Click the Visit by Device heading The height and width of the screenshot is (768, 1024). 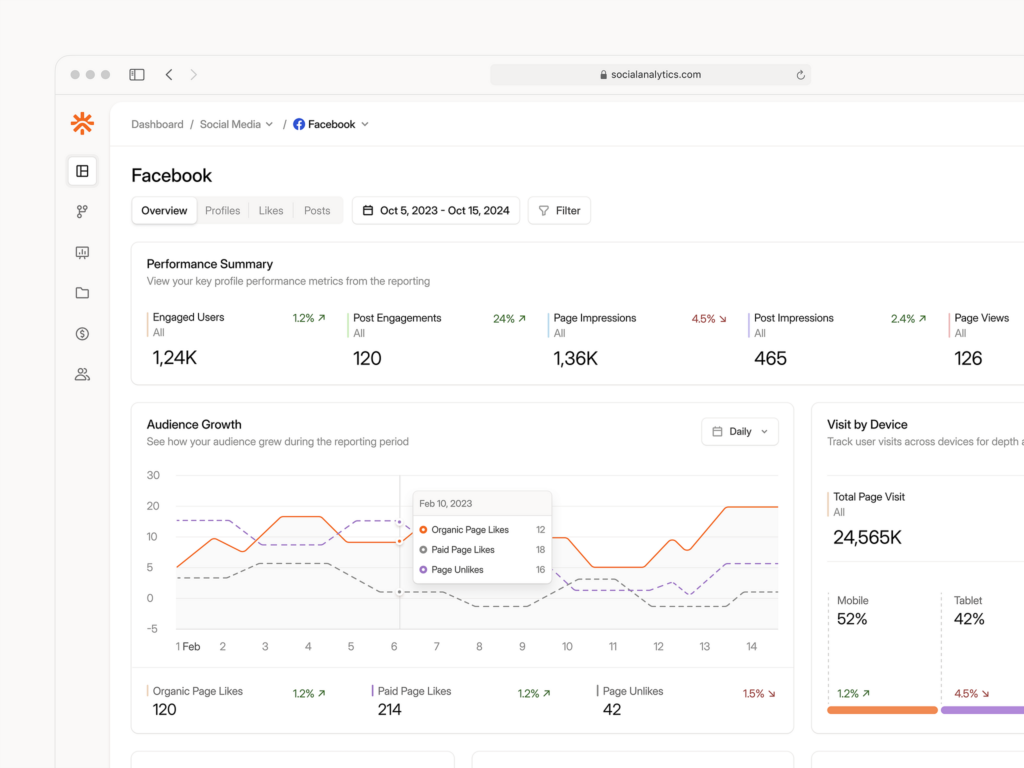(867, 424)
